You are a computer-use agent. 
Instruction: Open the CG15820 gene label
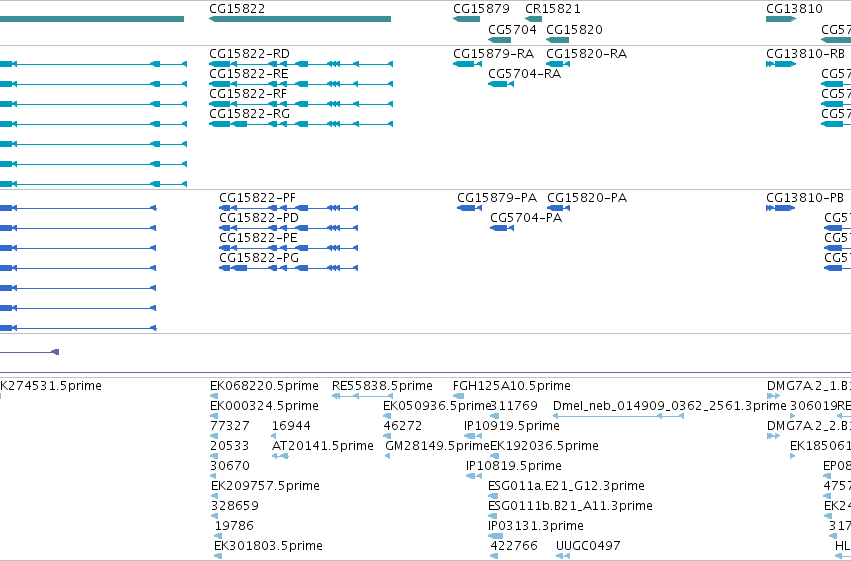[x=574, y=29]
